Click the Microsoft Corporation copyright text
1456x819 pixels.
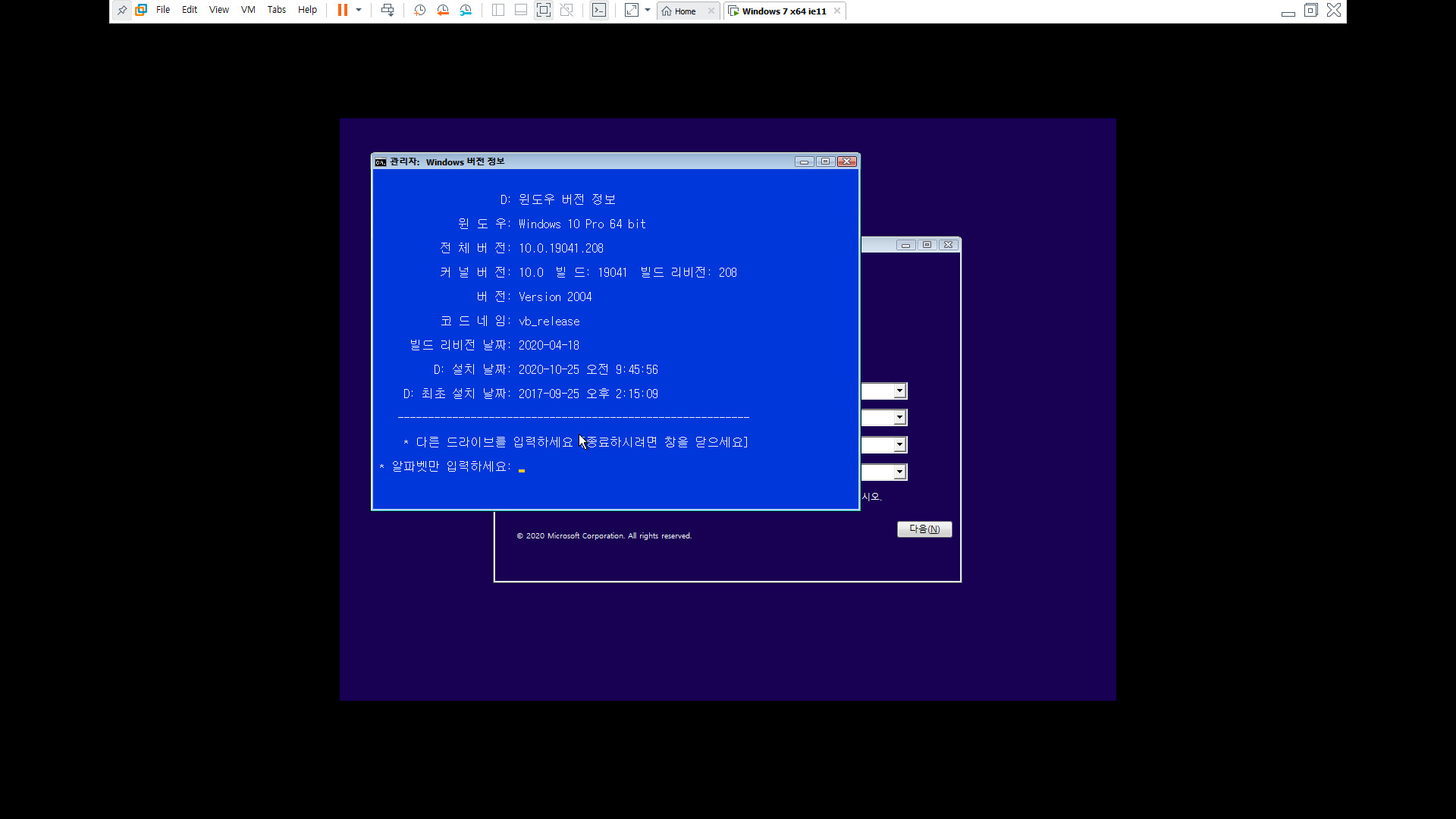[604, 536]
